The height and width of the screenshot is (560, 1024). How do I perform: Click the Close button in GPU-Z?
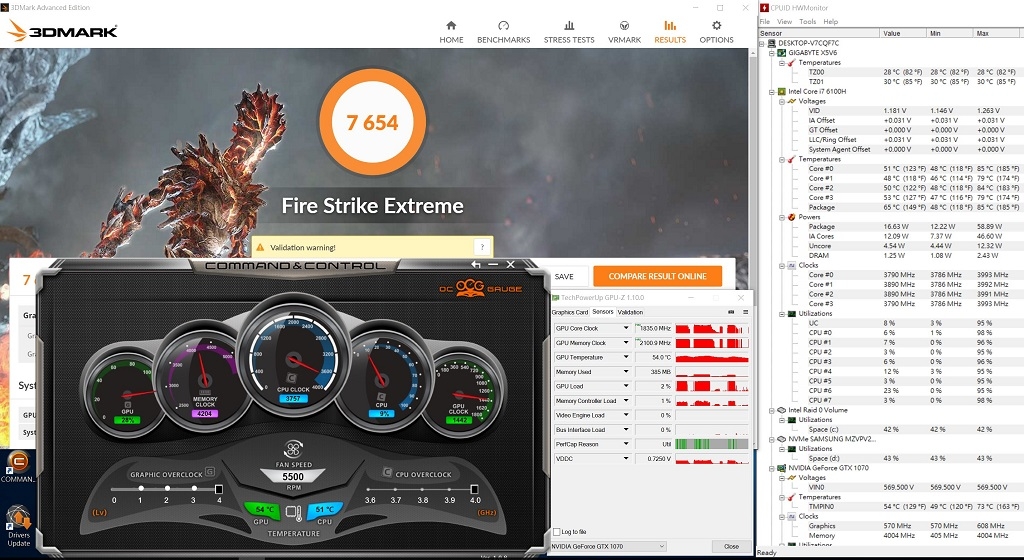click(731, 546)
